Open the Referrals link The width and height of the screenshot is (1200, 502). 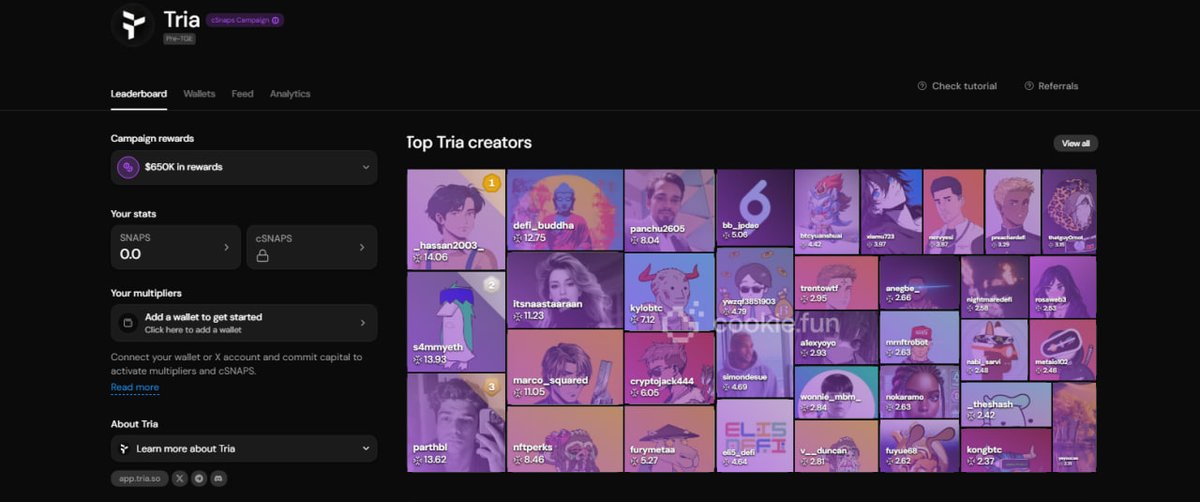(1051, 86)
